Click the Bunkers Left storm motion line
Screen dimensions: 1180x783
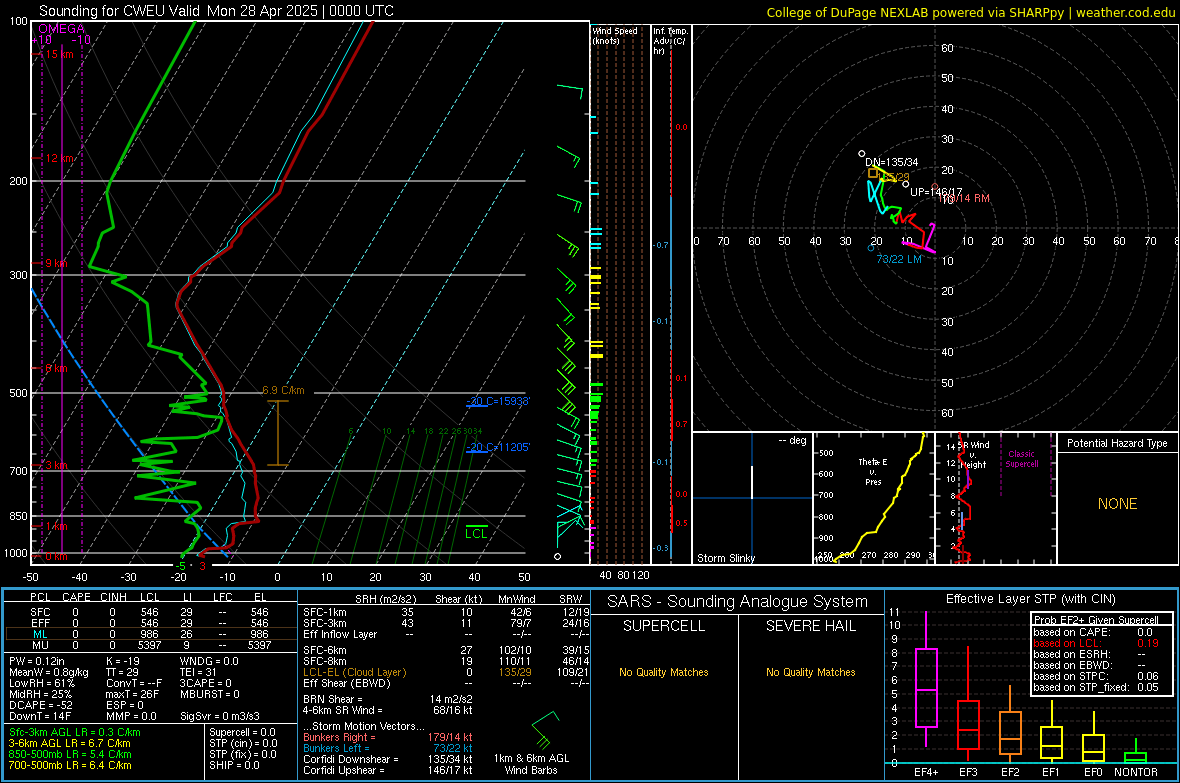pyautogui.click(x=388, y=748)
